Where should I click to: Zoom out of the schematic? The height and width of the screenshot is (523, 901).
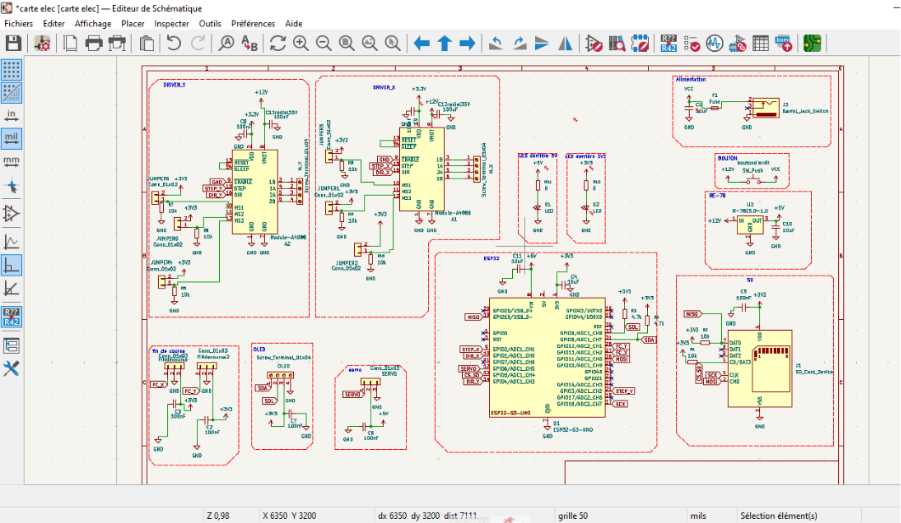(324, 43)
